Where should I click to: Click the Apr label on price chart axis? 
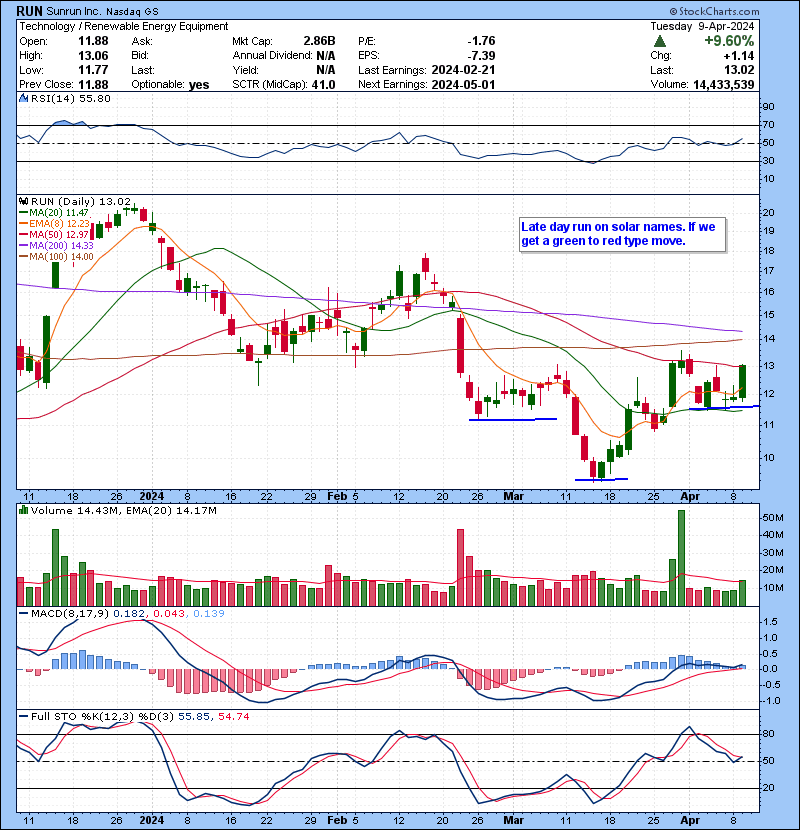coord(690,497)
